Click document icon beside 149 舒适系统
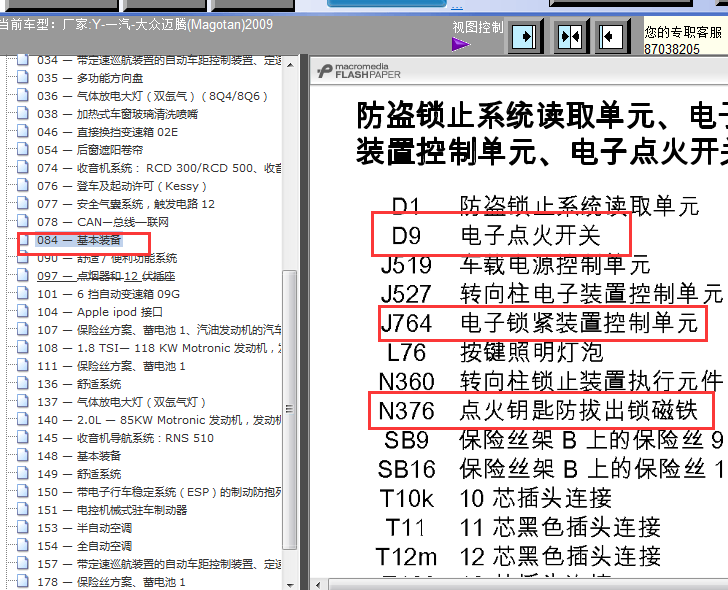Viewport: 728px width, 590px height. point(22,473)
